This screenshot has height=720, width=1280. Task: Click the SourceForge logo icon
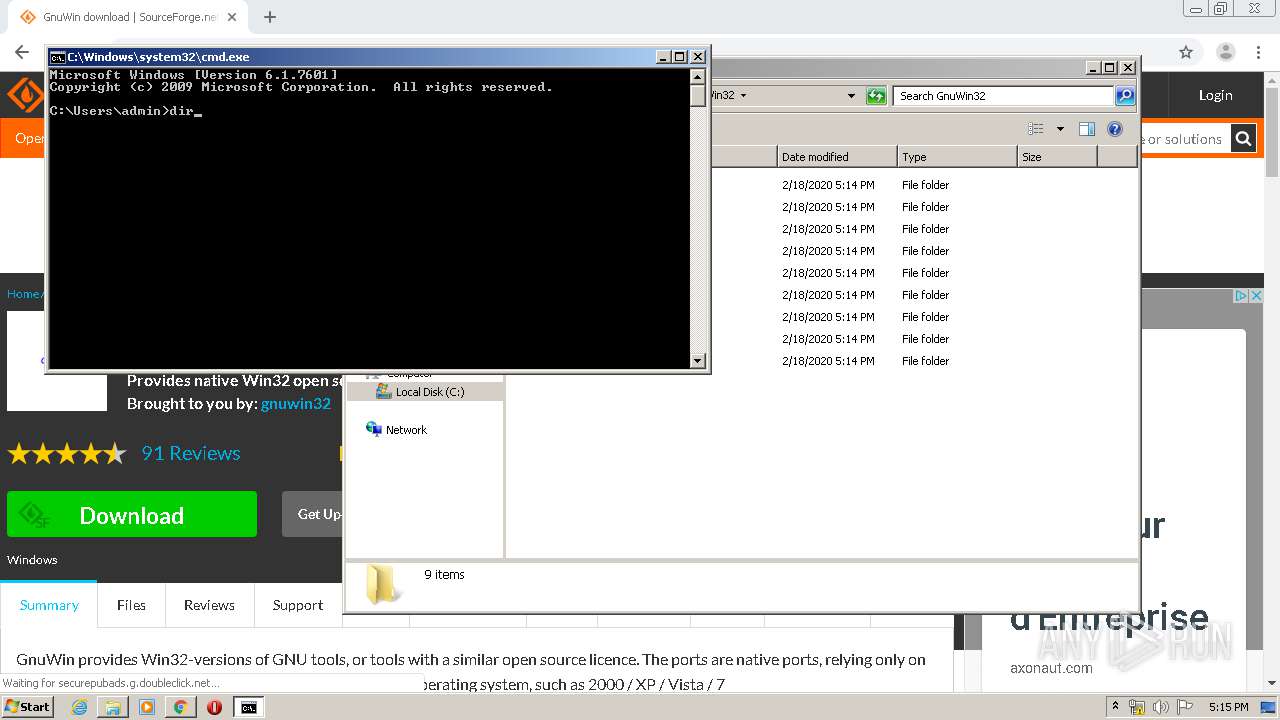click(24, 95)
